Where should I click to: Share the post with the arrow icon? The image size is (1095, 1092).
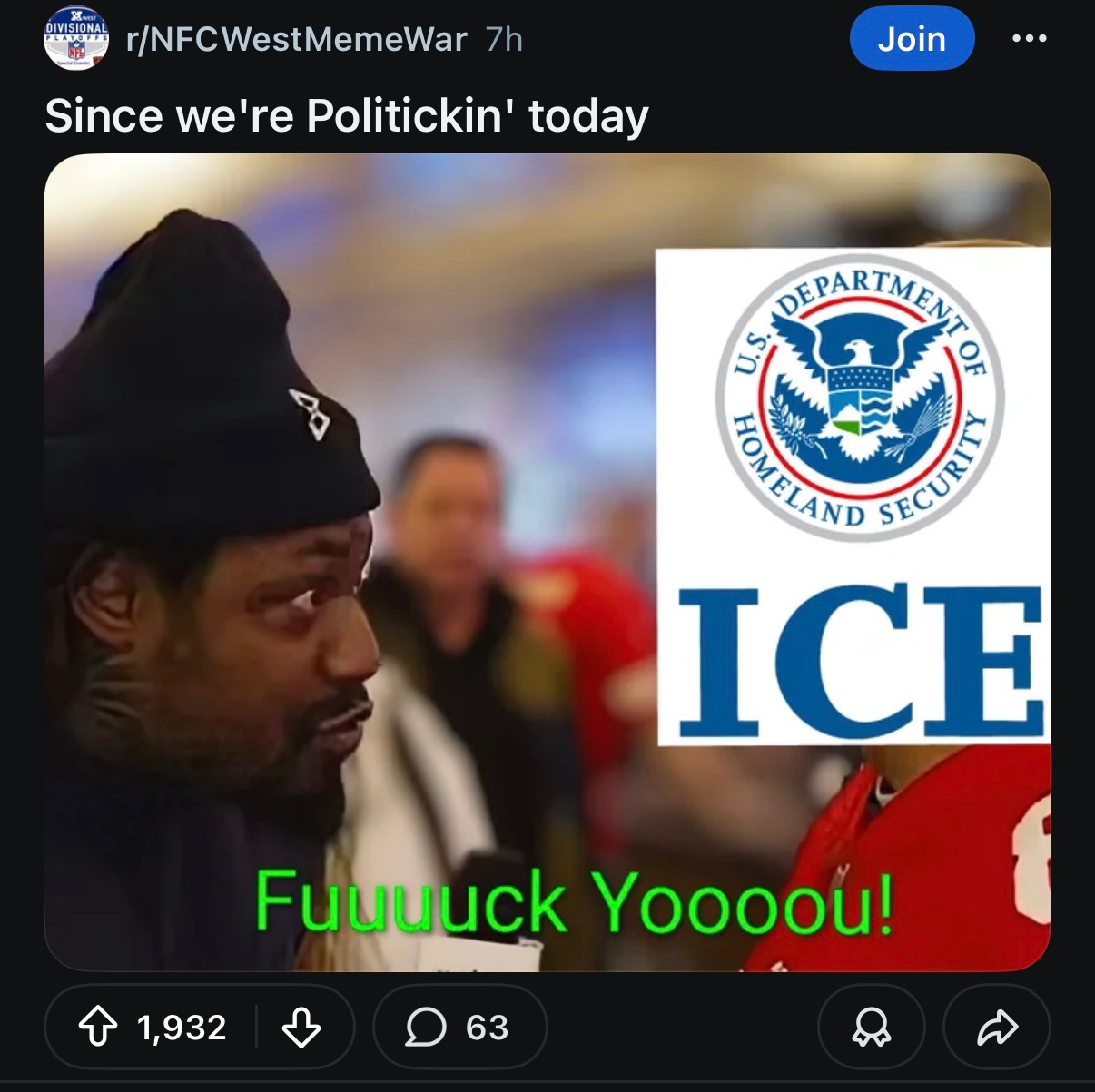point(997,1027)
